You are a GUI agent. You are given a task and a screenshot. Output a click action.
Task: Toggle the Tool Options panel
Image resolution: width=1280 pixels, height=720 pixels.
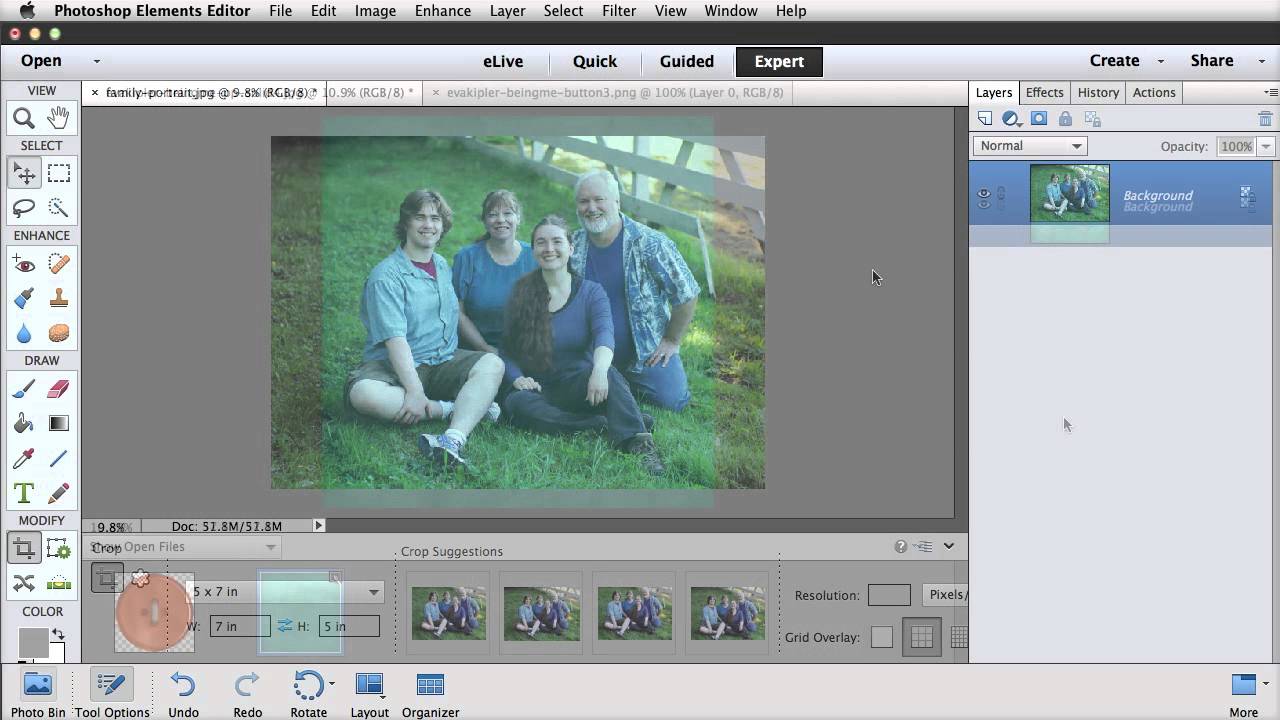(x=112, y=694)
